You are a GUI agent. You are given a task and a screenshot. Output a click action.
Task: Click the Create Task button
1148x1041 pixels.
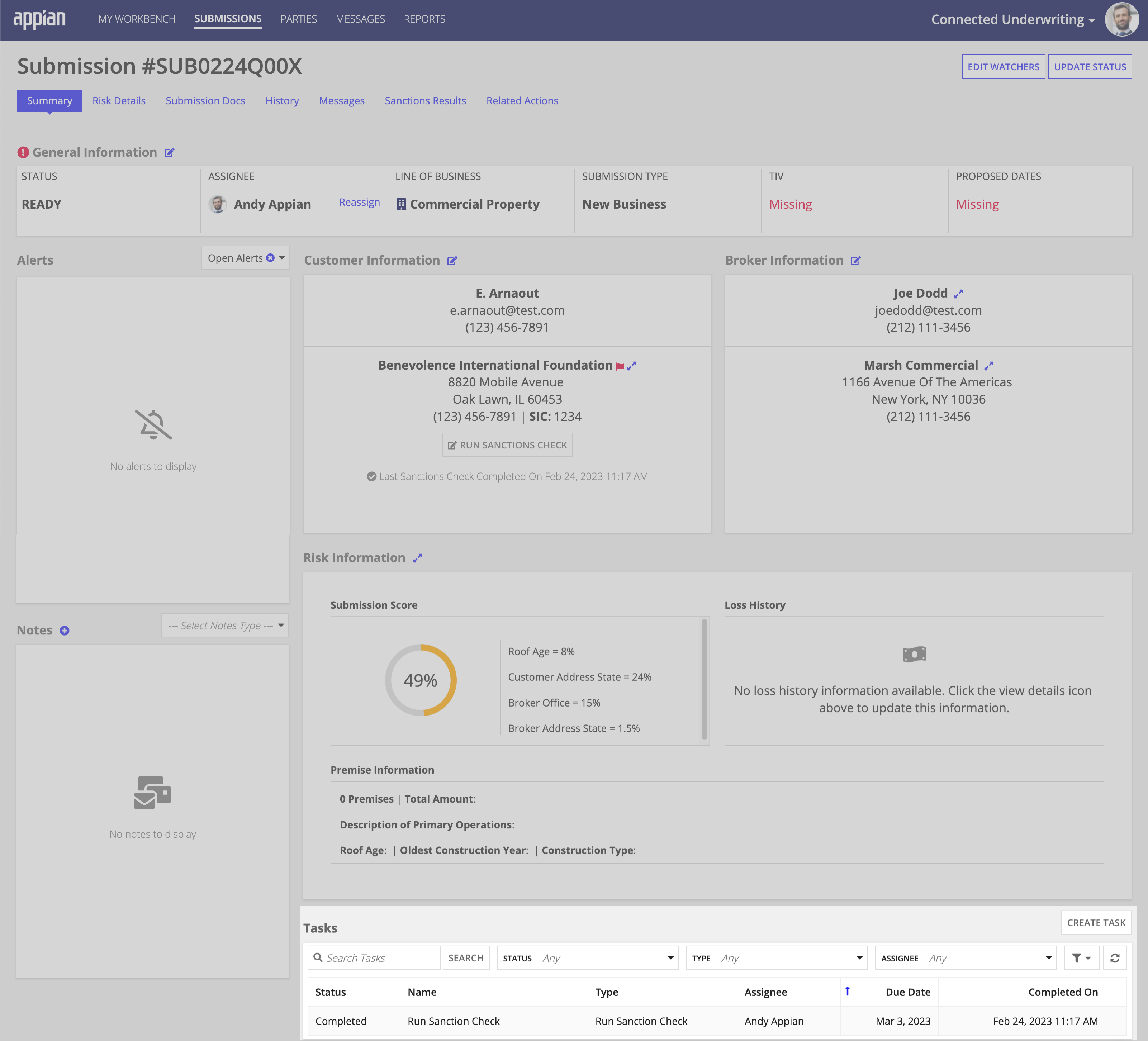coord(1096,923)
